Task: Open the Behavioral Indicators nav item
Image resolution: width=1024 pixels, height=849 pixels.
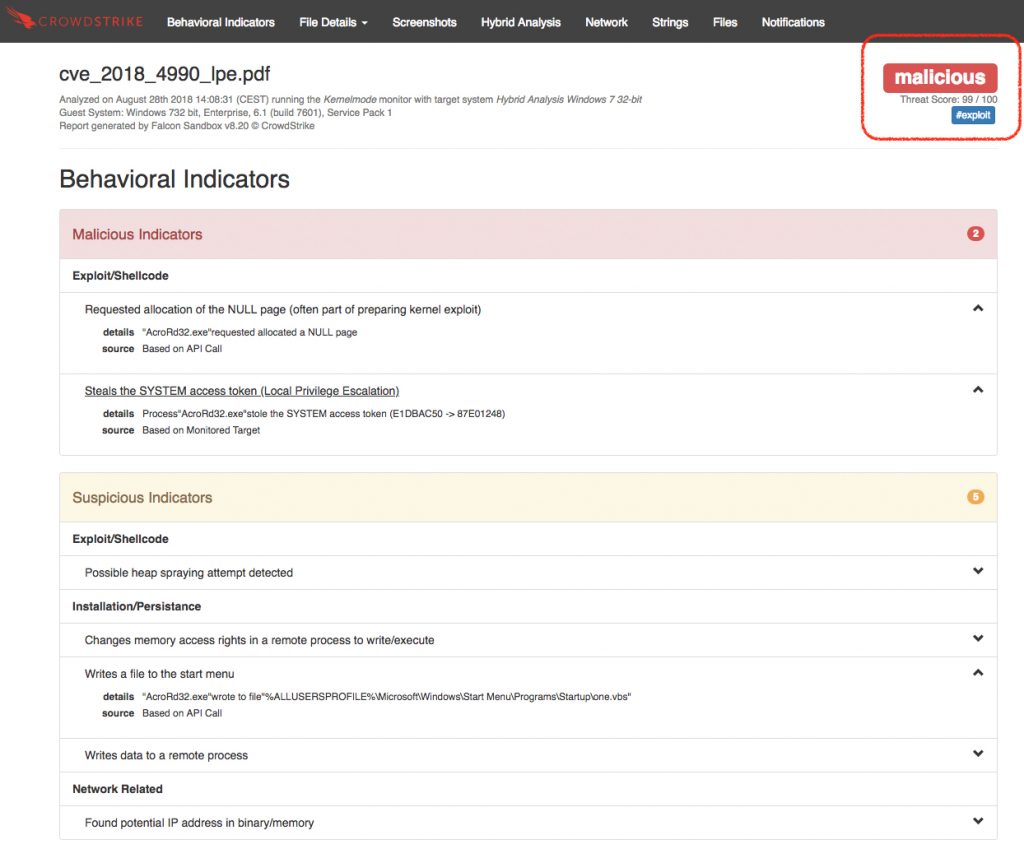Action: point(221,22)
